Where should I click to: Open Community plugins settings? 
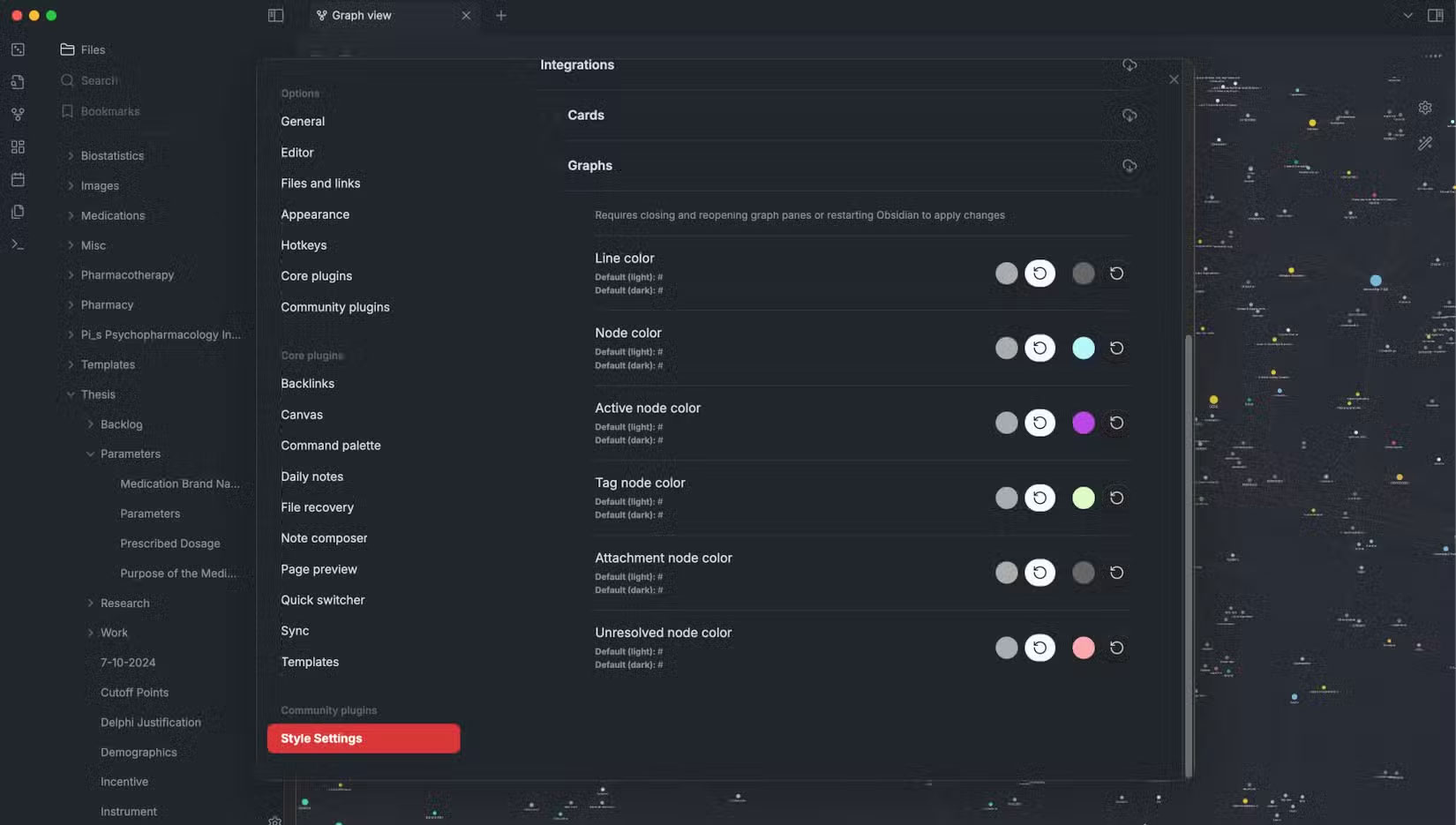point(335,306)
